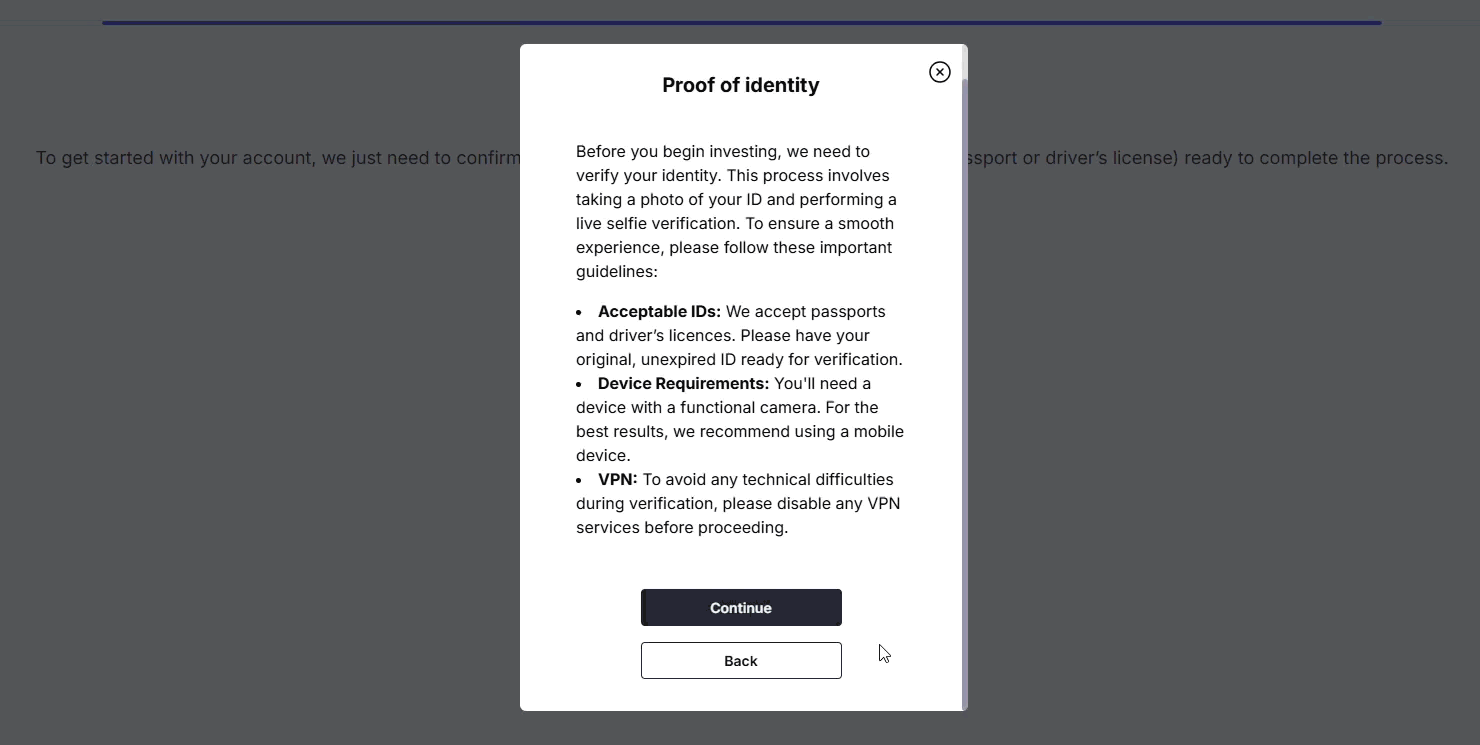Click Continue to proceed with verification
1480x745 pixels.
click(740, 607)
